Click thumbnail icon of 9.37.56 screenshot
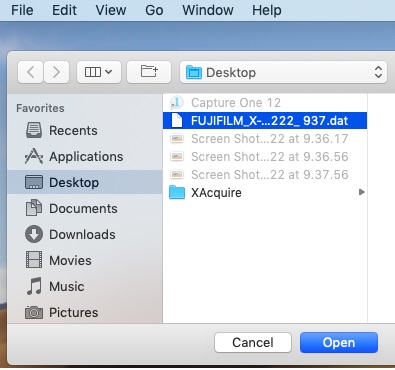The image size is (395, 370). (x=177, y=174)
